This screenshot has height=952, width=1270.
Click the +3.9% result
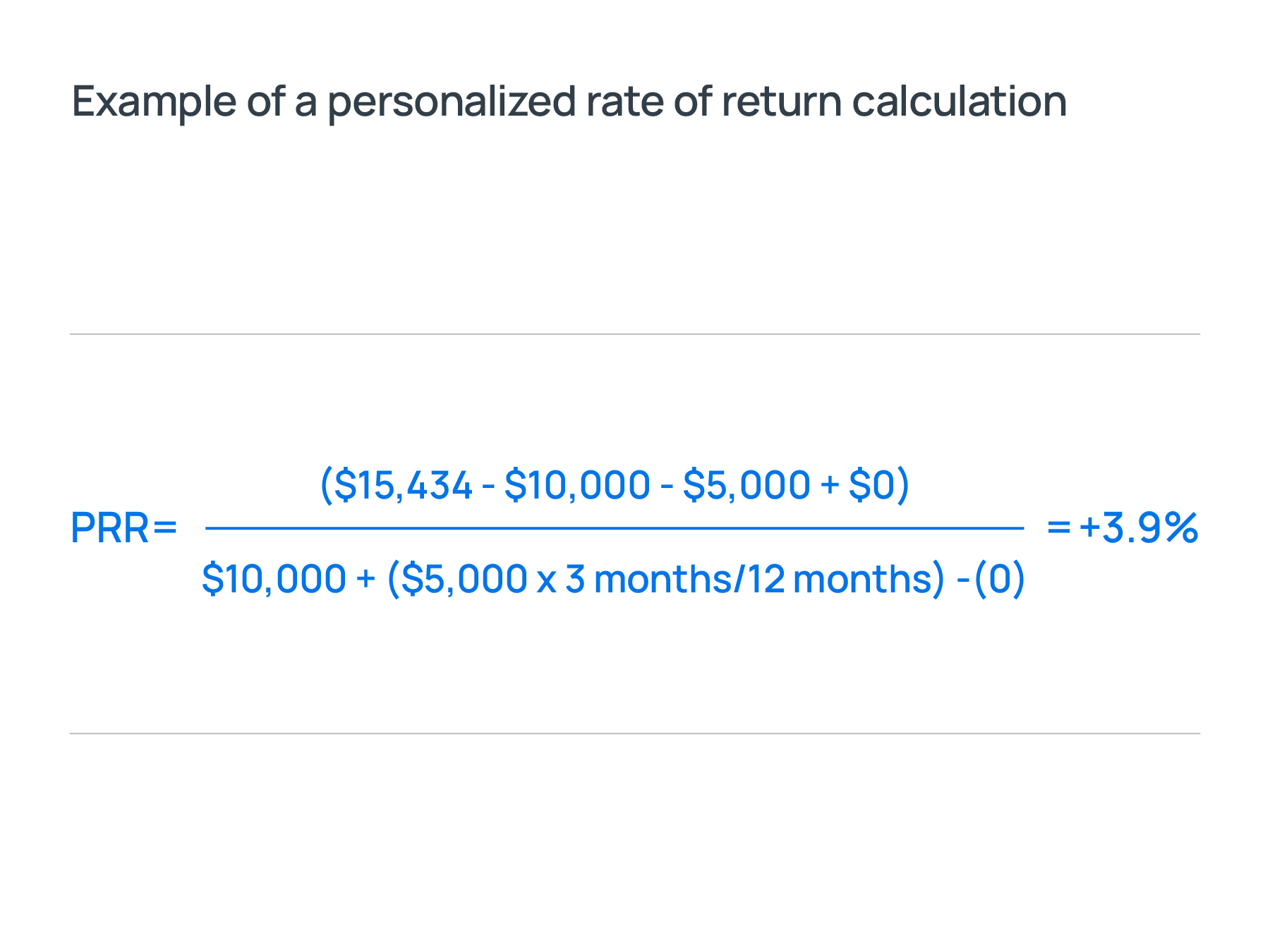click(x=1139, y=528)
